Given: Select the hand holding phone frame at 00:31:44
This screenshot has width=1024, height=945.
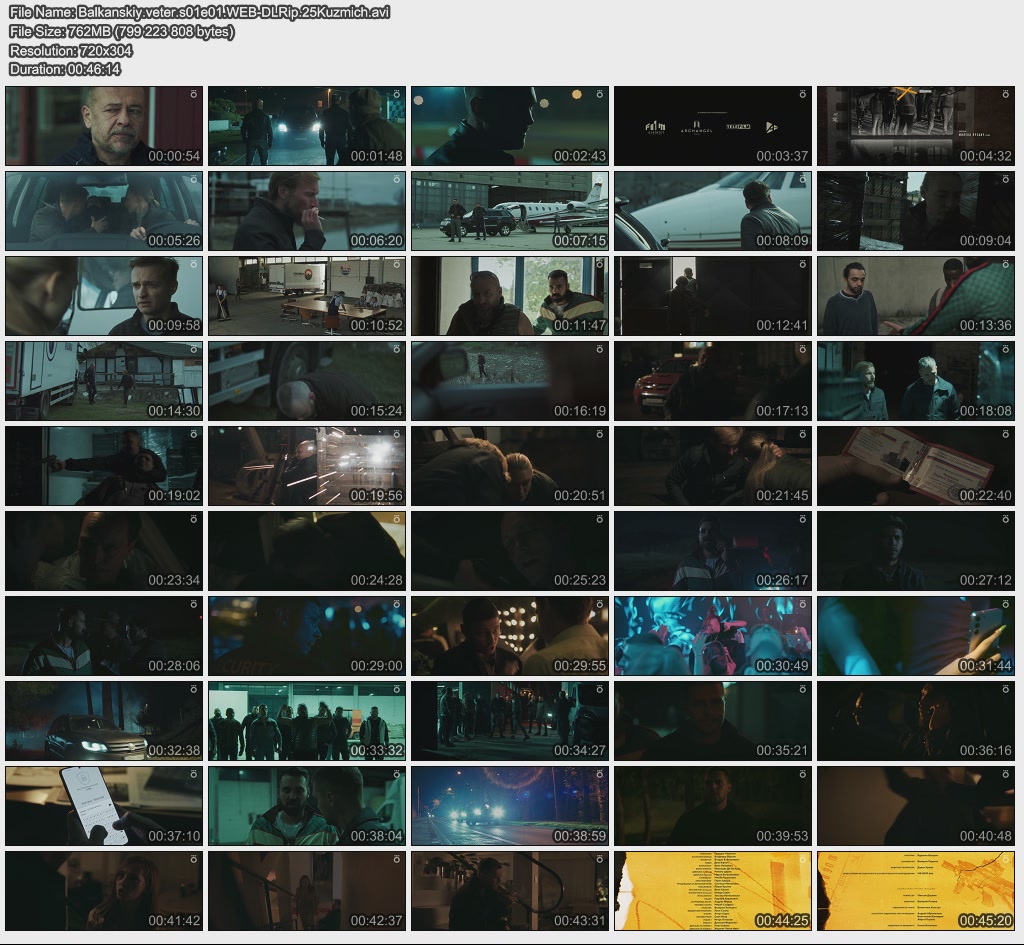Looking at the screenshot, I should coord(916,636).
